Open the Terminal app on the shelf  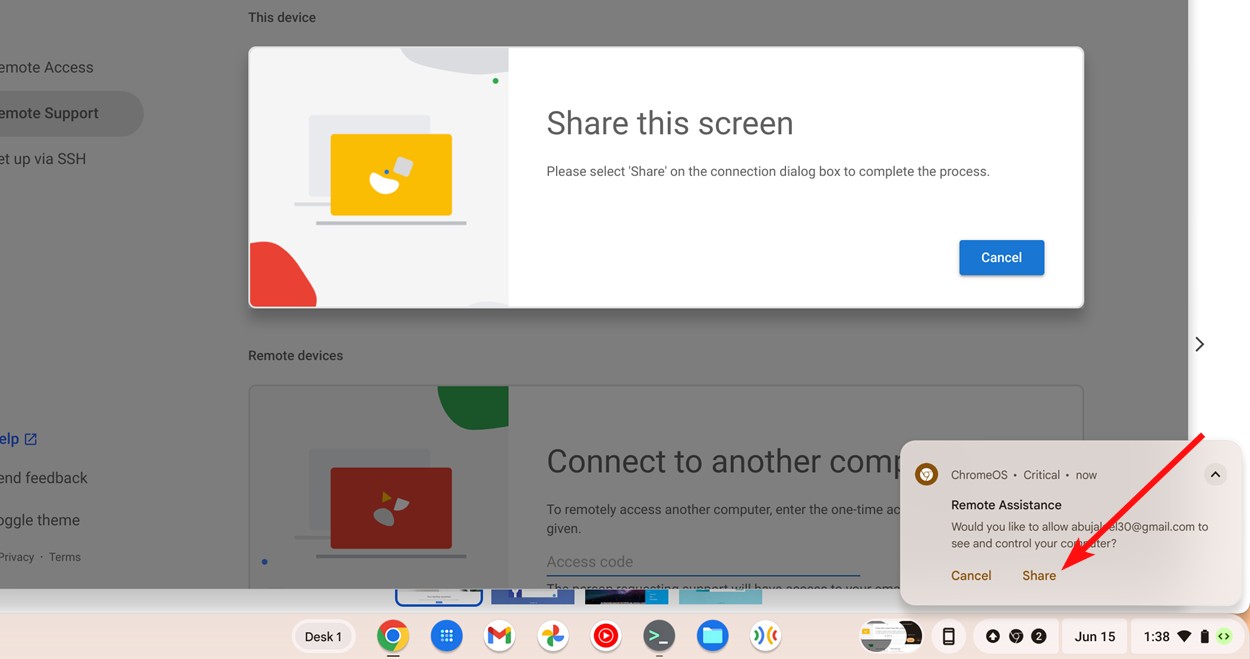click(659, 636)
